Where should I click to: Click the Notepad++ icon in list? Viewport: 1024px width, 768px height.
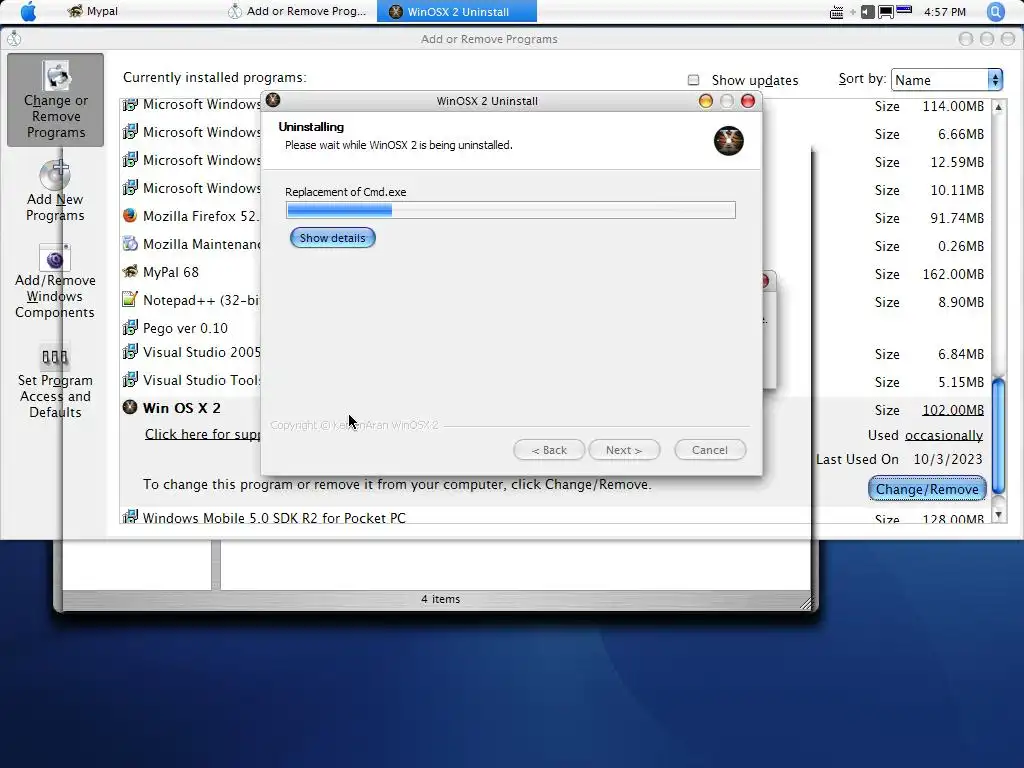point(130,299)
